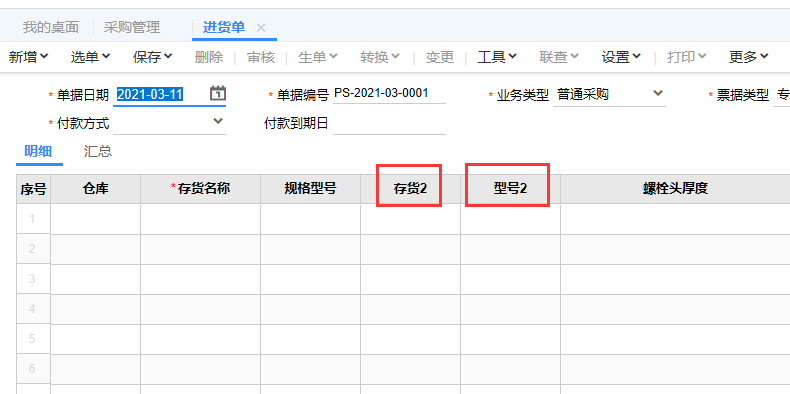Click the 变更 toolbar button
The height and width of the screenshot is (394, 790).
click(x=440, y=57)
